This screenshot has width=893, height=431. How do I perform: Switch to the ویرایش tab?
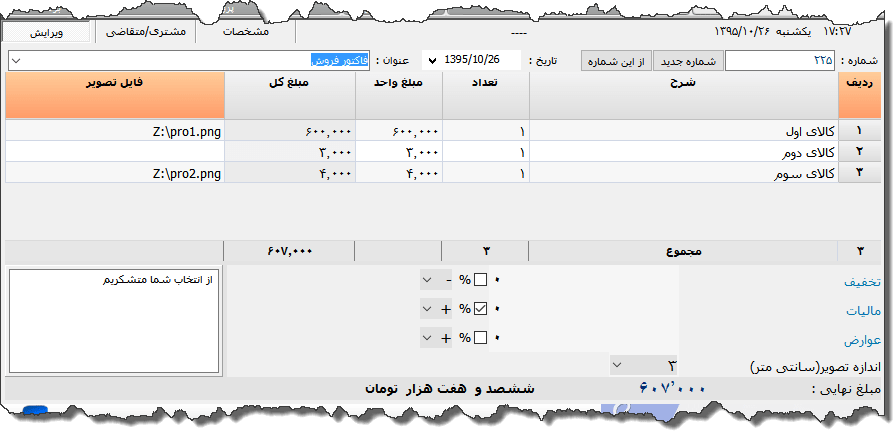pos(47,32)
